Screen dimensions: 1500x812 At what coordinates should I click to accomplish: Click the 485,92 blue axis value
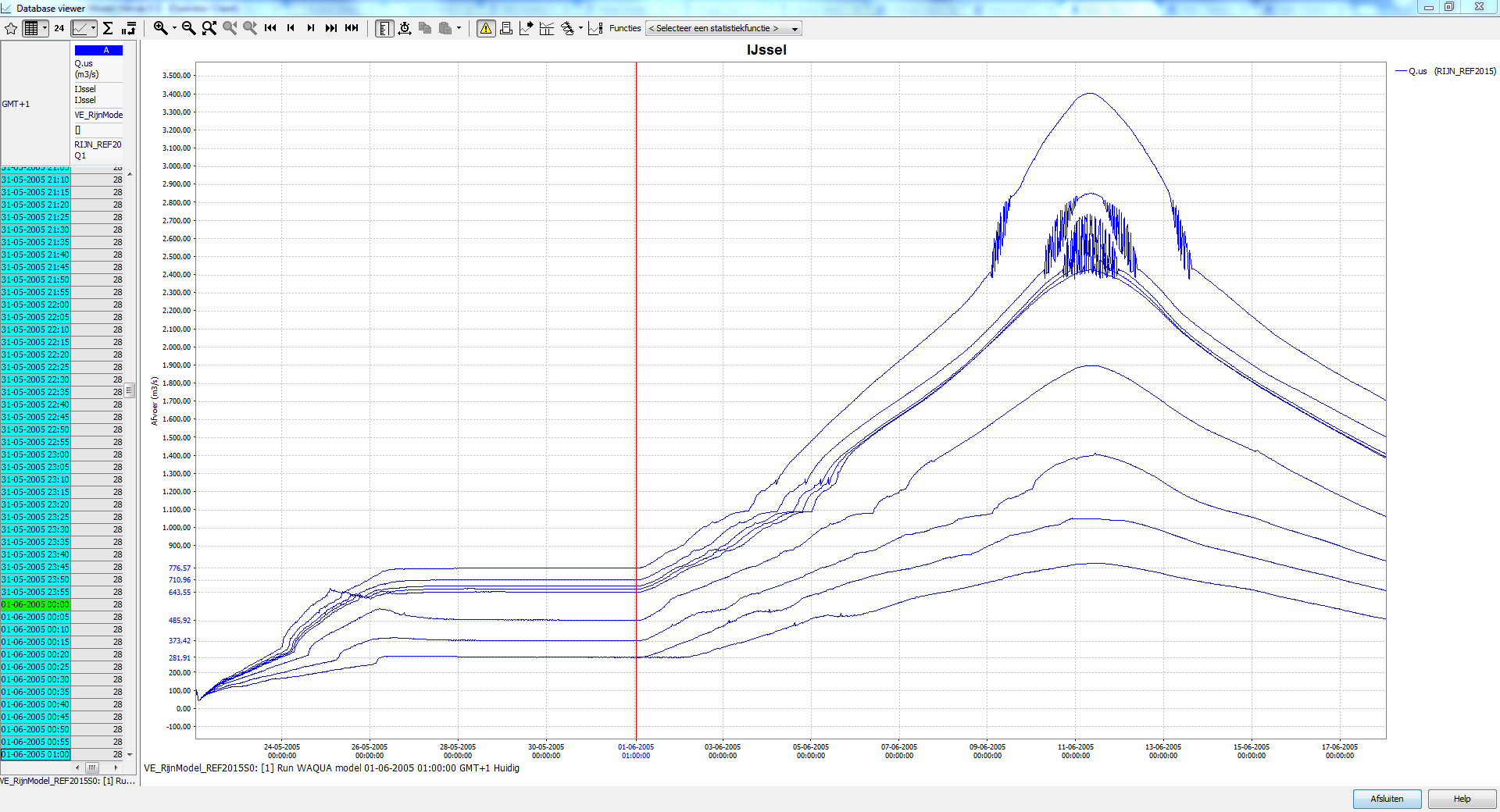[x=180, y=621]
